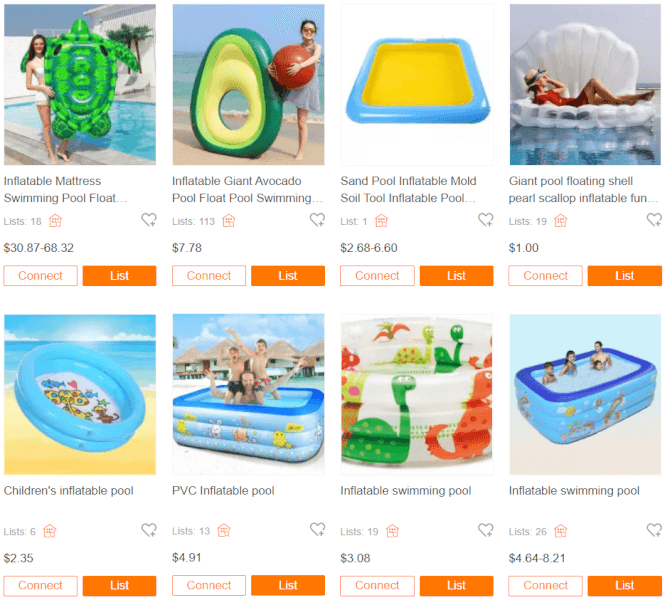Click Connect for Inflatable Mattress turtle float

pyautogui.click(x=41, y=276)
